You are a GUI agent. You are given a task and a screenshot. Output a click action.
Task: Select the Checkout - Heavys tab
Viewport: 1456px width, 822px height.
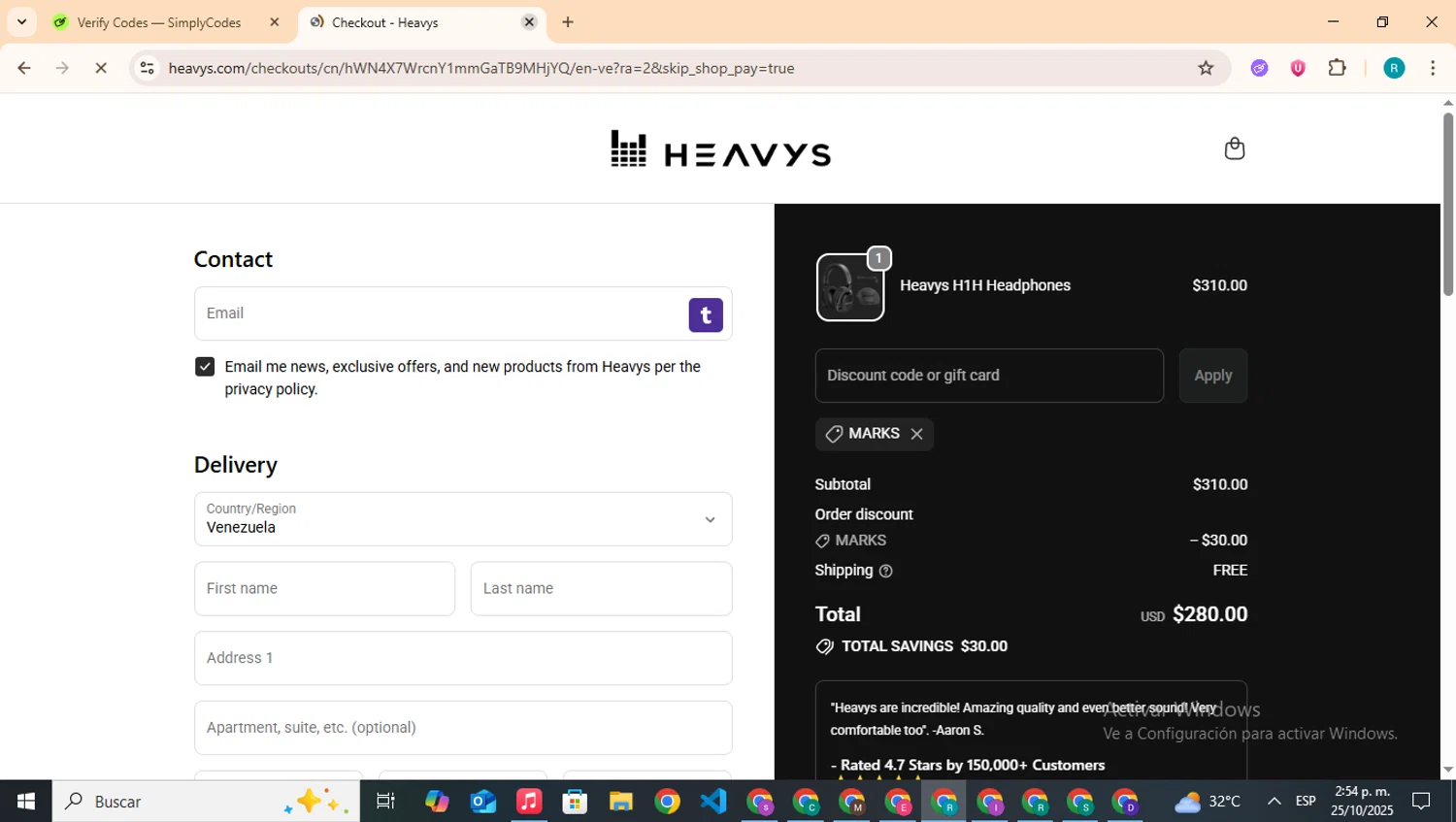click(422, 22)
